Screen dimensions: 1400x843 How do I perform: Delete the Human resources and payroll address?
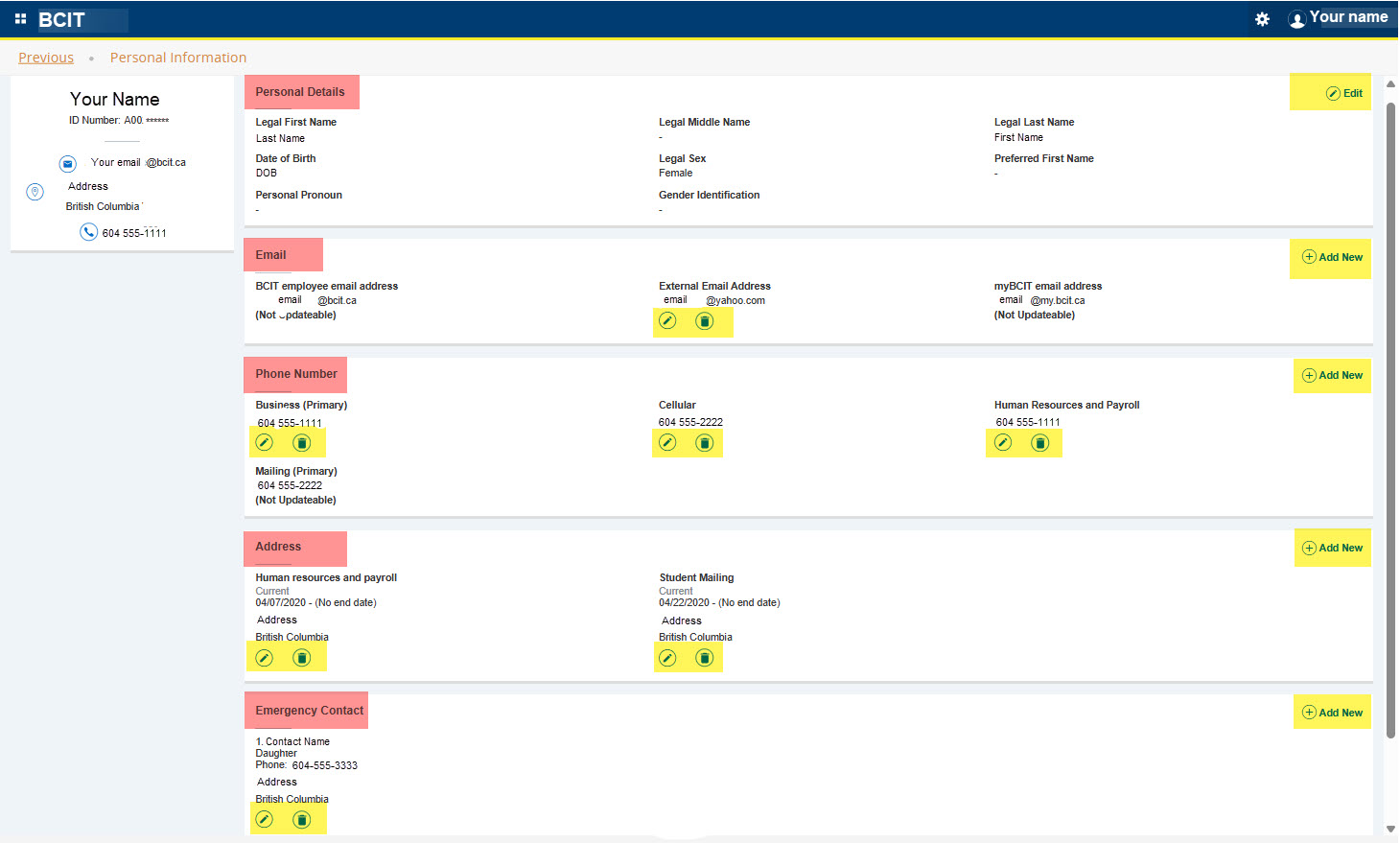coord(302,657)
